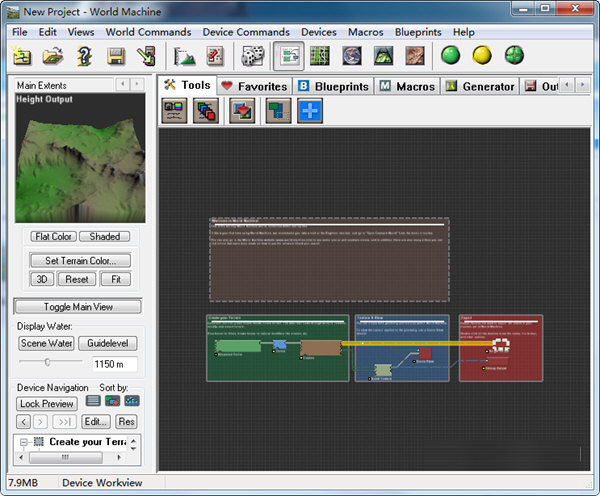Click the random seed dice icon

[254, 56]
